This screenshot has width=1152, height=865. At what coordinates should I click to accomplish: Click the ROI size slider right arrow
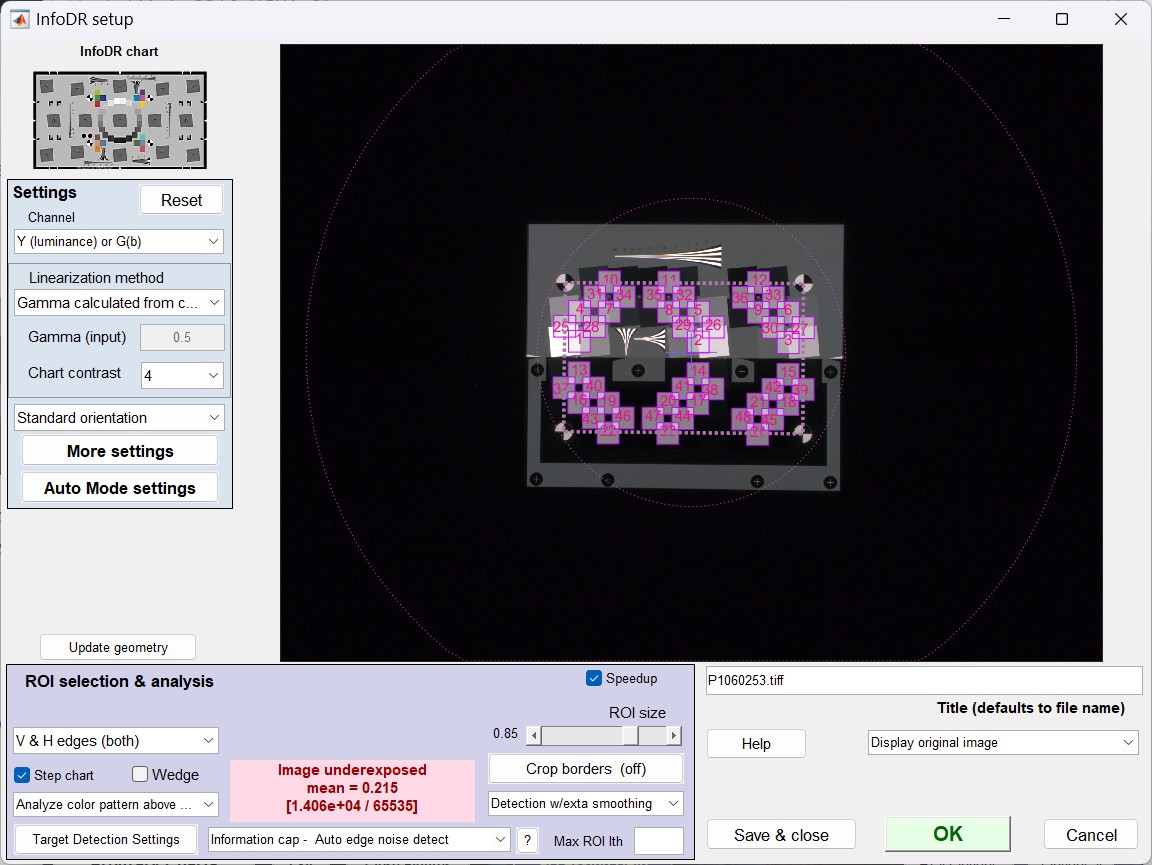(x=674, y=735)
